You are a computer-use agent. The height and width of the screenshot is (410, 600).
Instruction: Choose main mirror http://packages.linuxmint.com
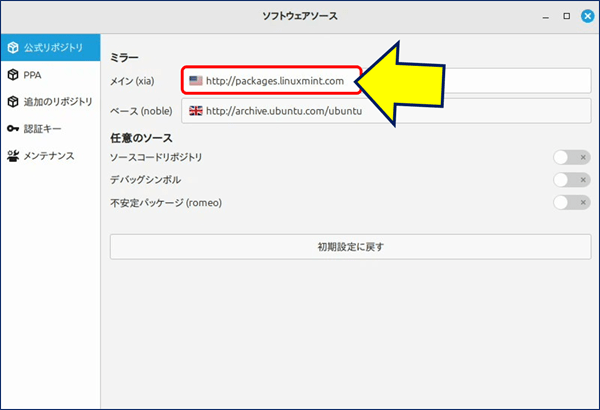click(x=386, y=81)
